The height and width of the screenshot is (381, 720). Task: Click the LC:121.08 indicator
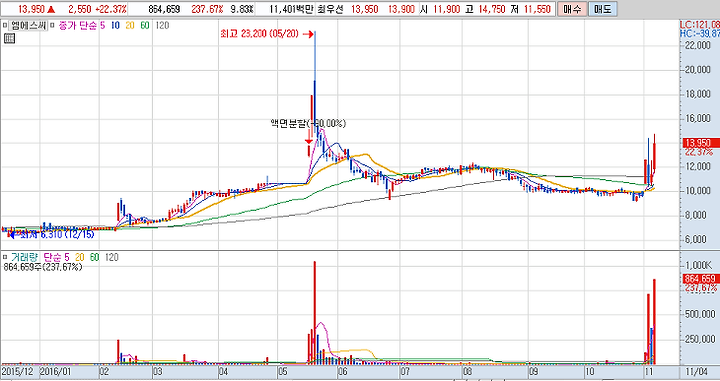pos(700,25)
